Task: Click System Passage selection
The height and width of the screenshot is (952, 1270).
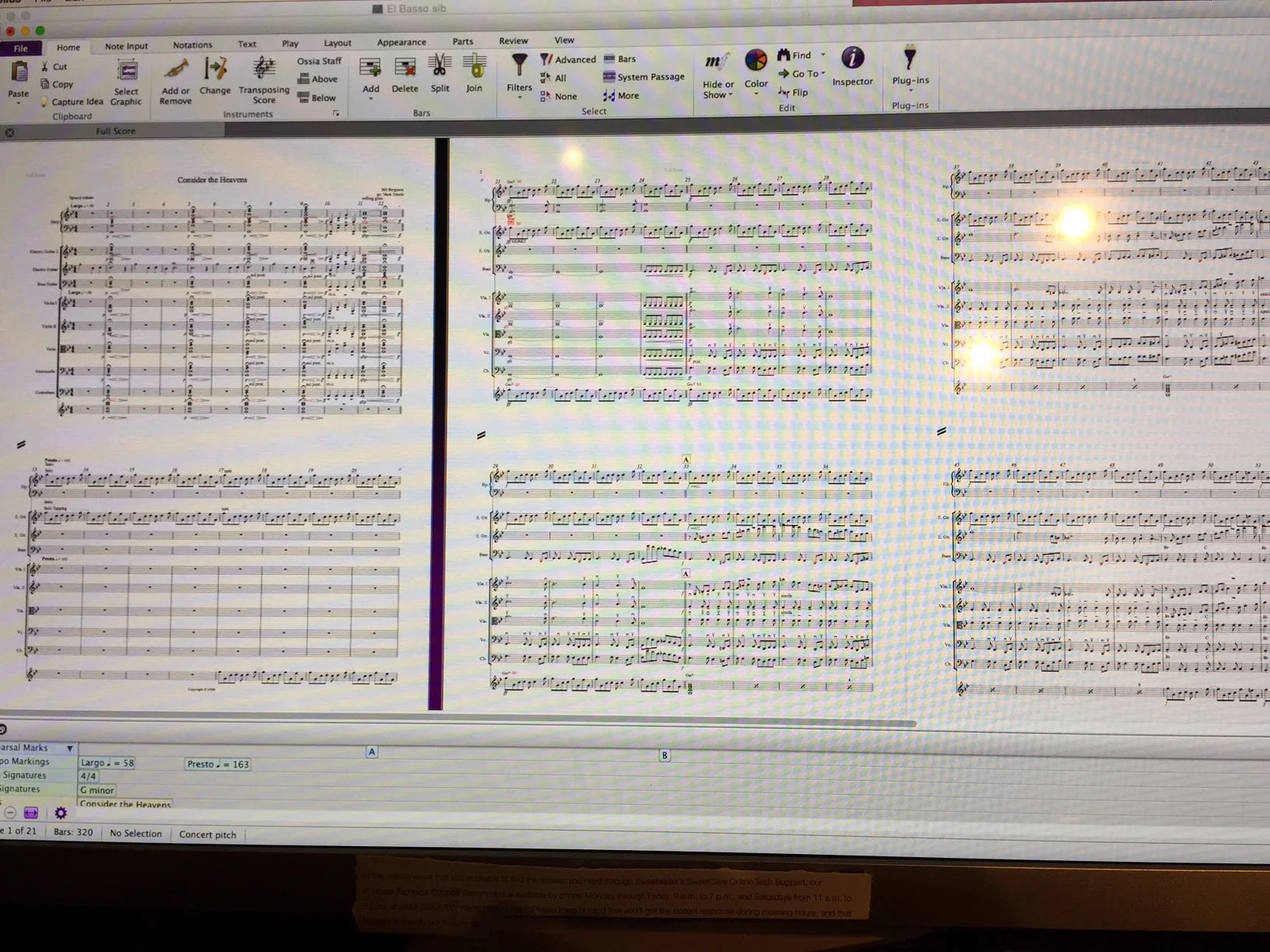Action: [x=644, y=76]
